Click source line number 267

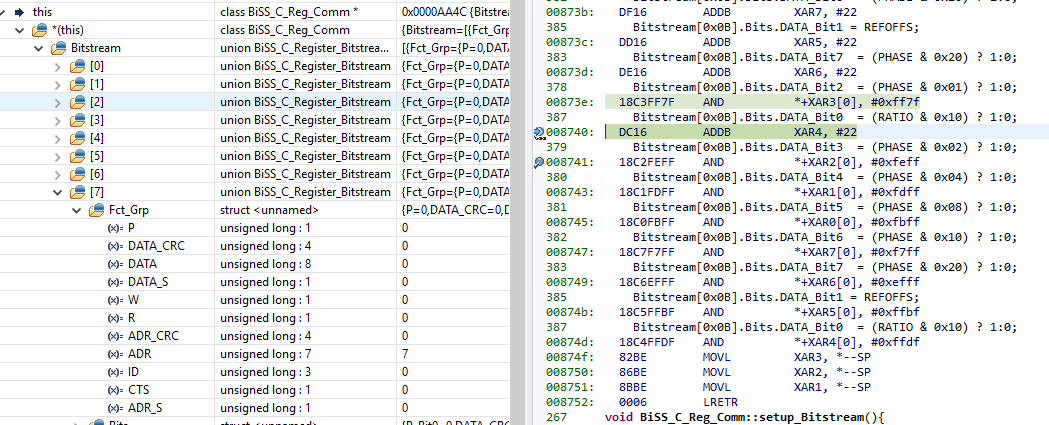click(x=557, y=417)
